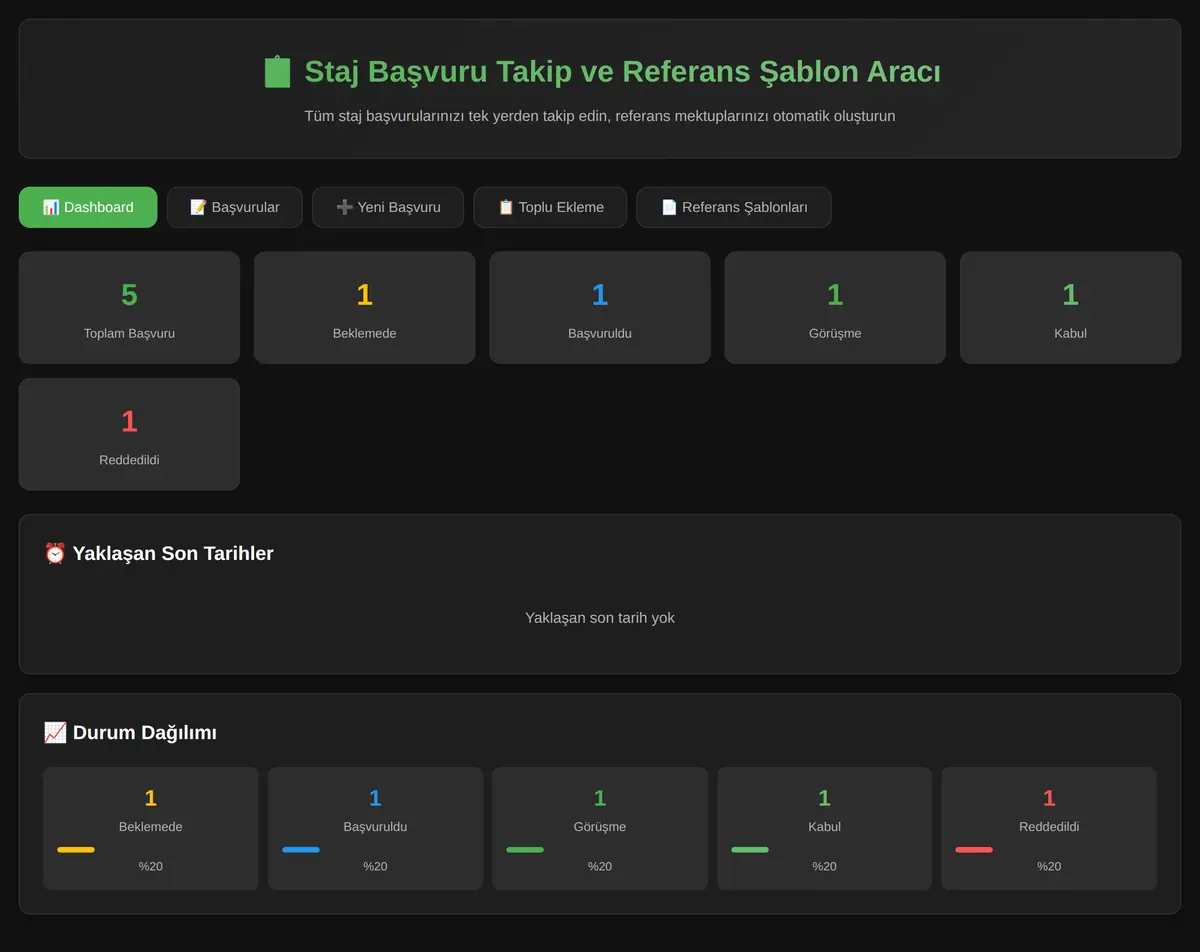This screenshot has width=1200, height=952.
Task: Select the top Görüşme stat card
Action: tap(835, 307)
